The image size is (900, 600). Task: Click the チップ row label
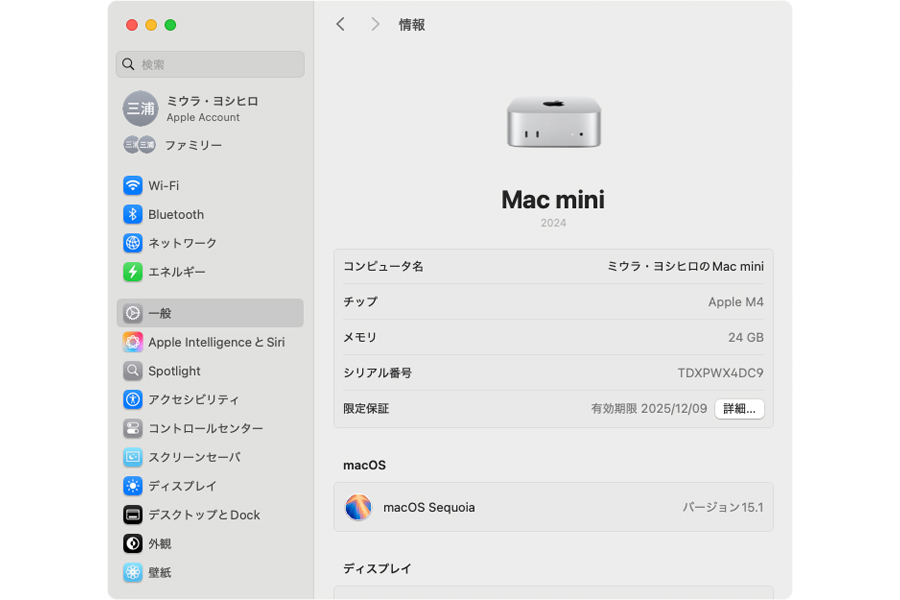[360, 302]
